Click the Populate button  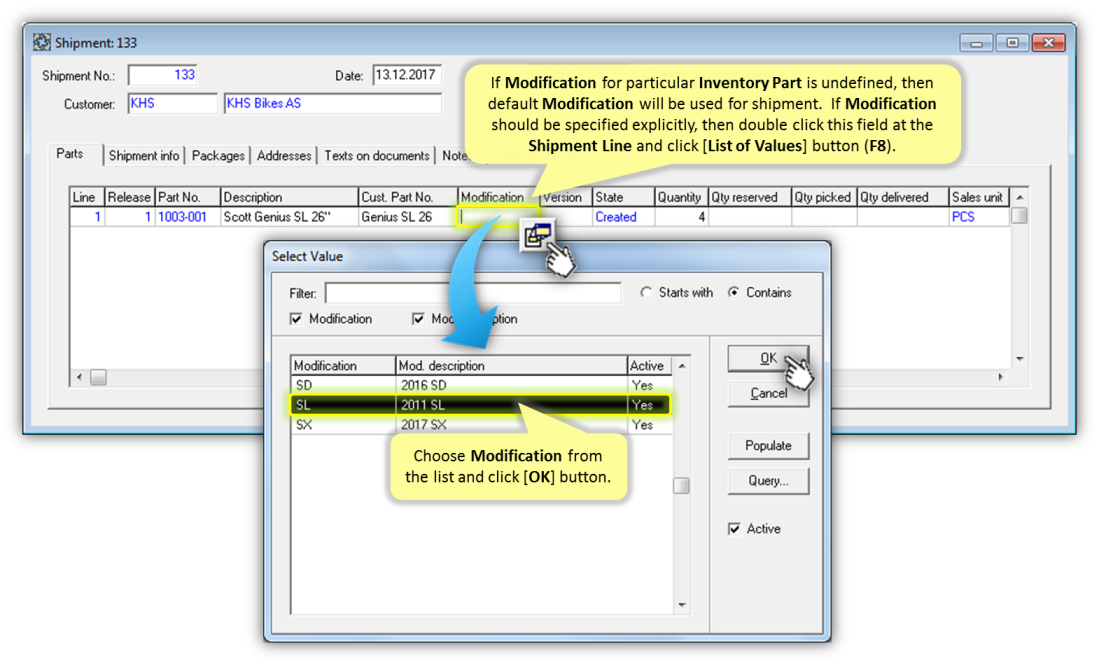click(x=768, y=446)
